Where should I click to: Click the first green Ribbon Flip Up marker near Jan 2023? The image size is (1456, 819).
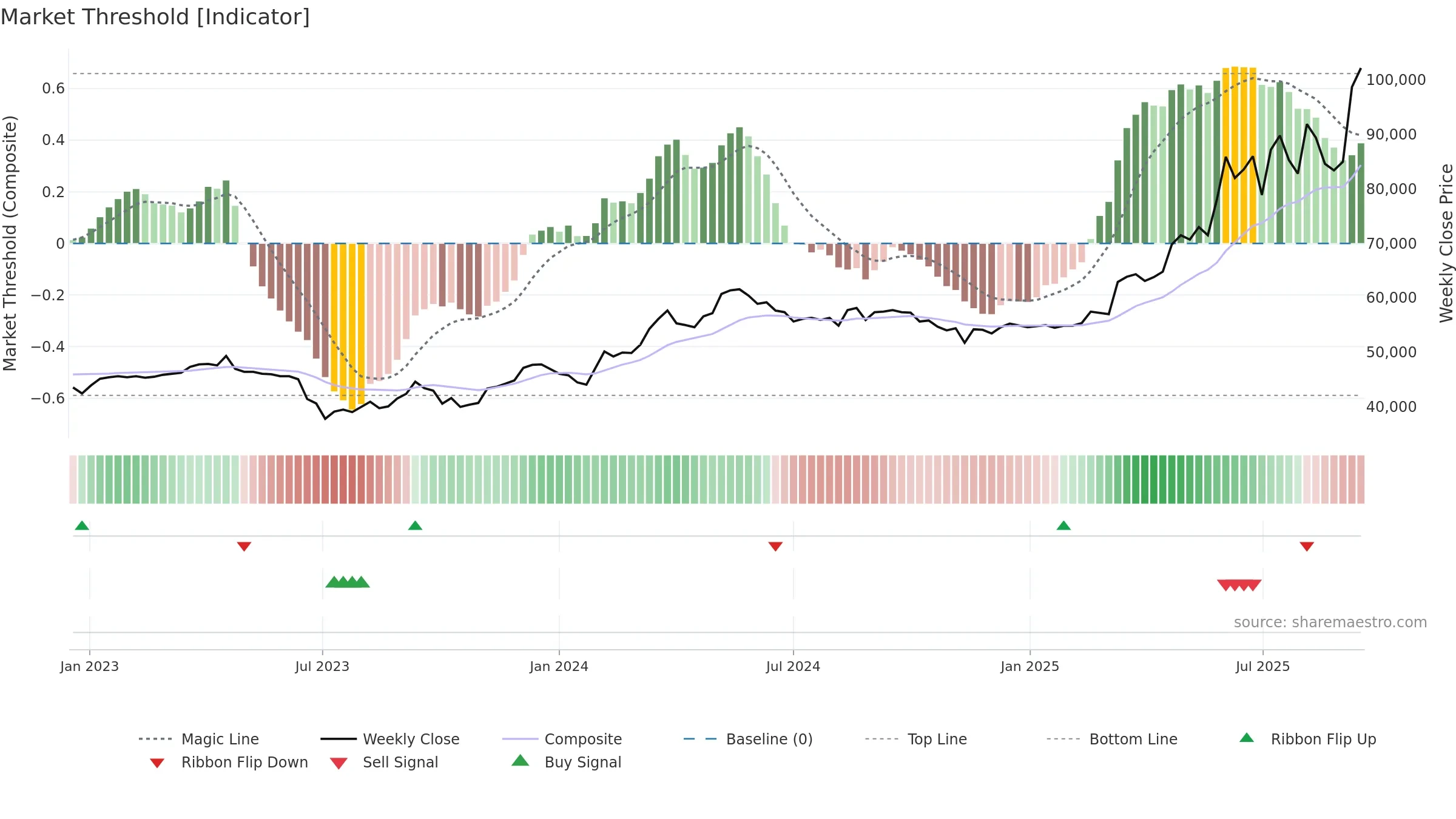(82, 525)
